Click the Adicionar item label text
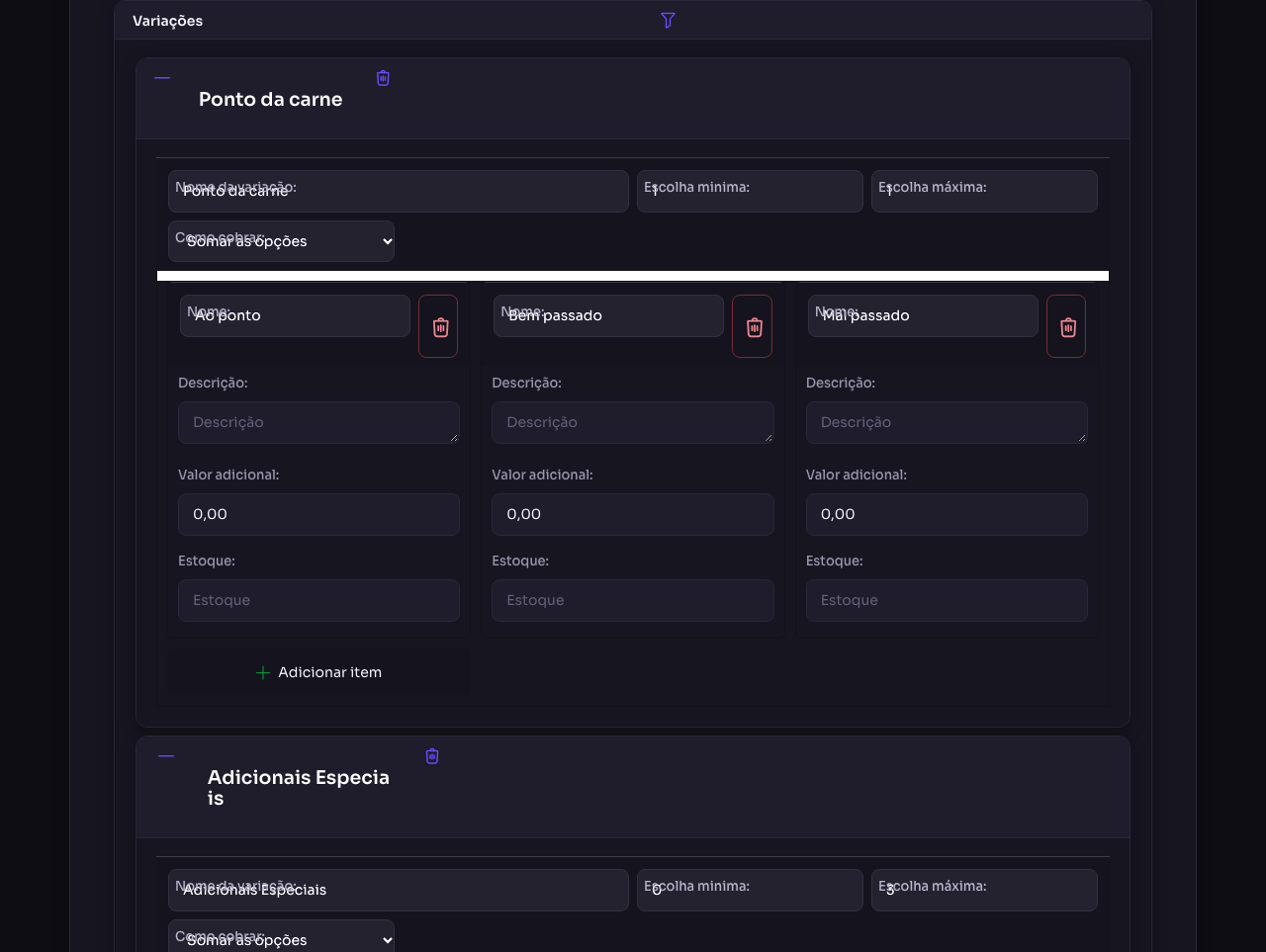 (329, 672)
